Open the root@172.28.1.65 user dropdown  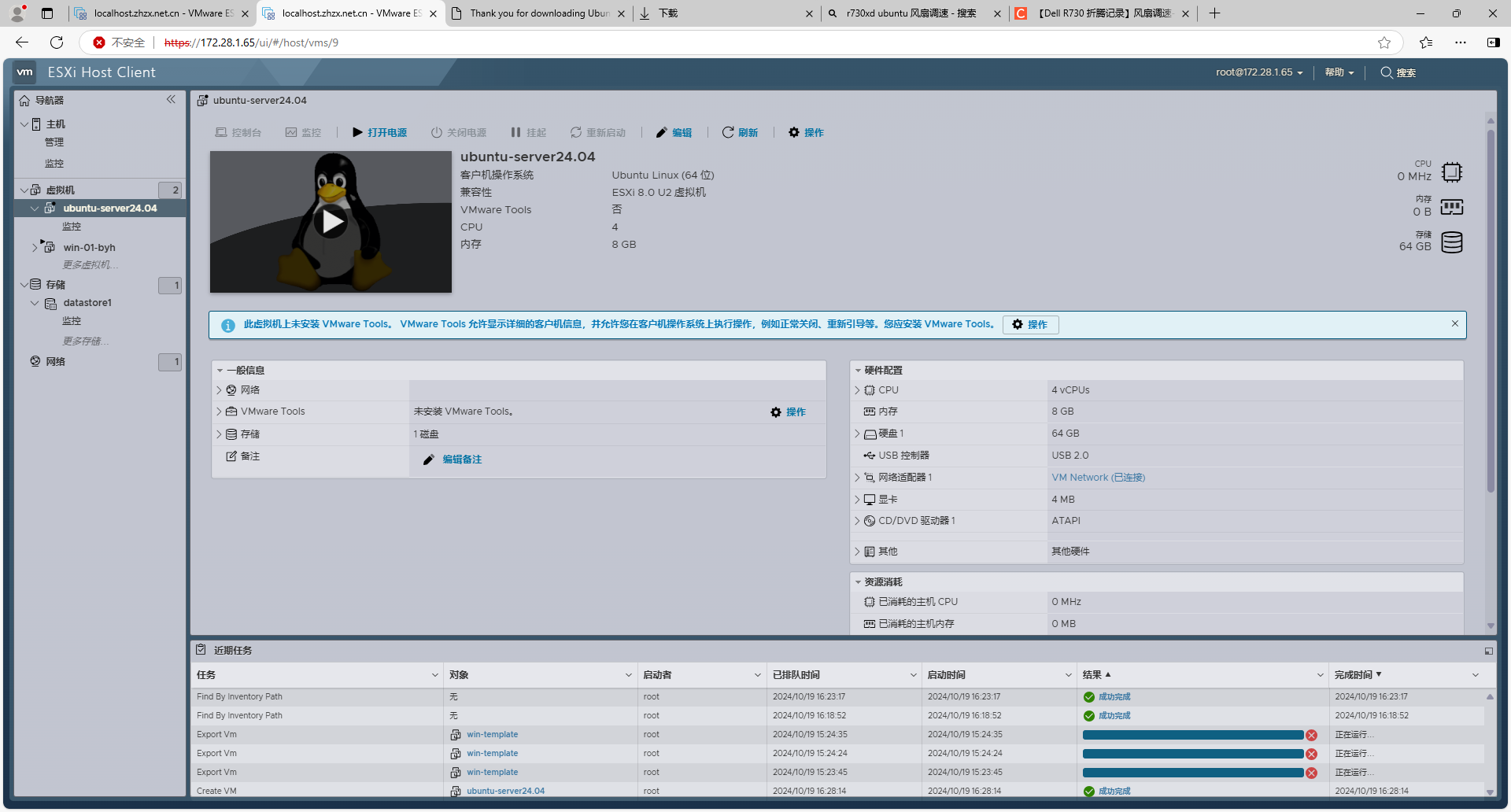(x=1258, y=72)
